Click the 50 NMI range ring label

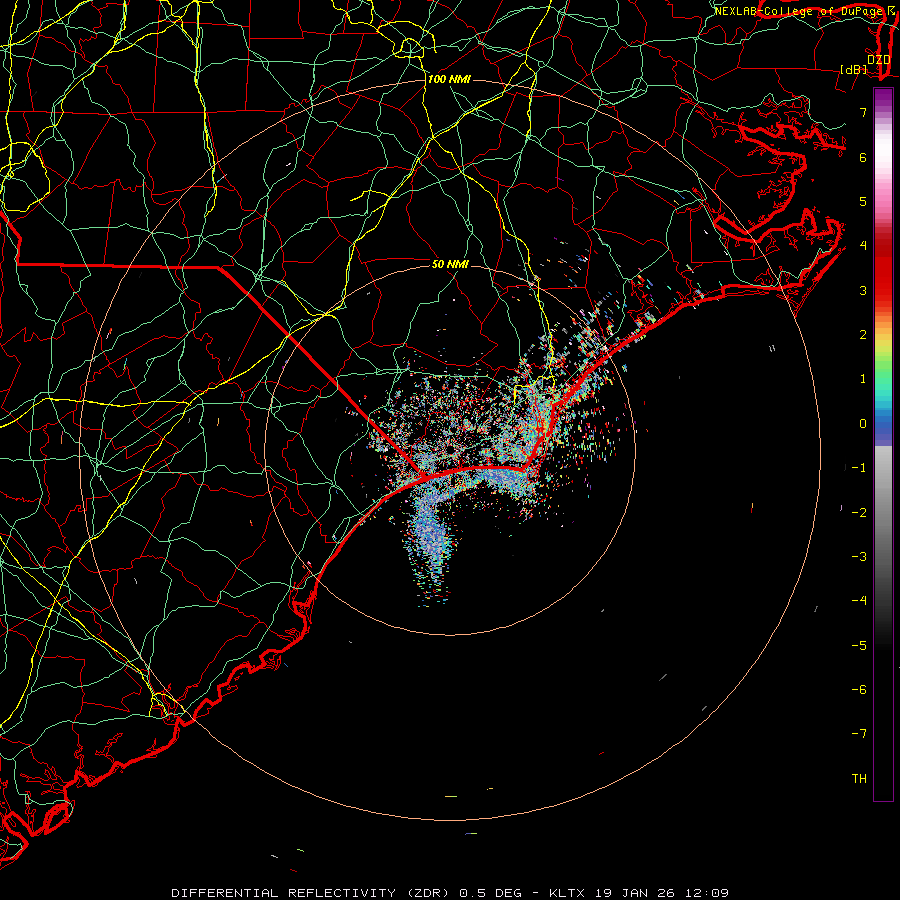tap(450, 264)
